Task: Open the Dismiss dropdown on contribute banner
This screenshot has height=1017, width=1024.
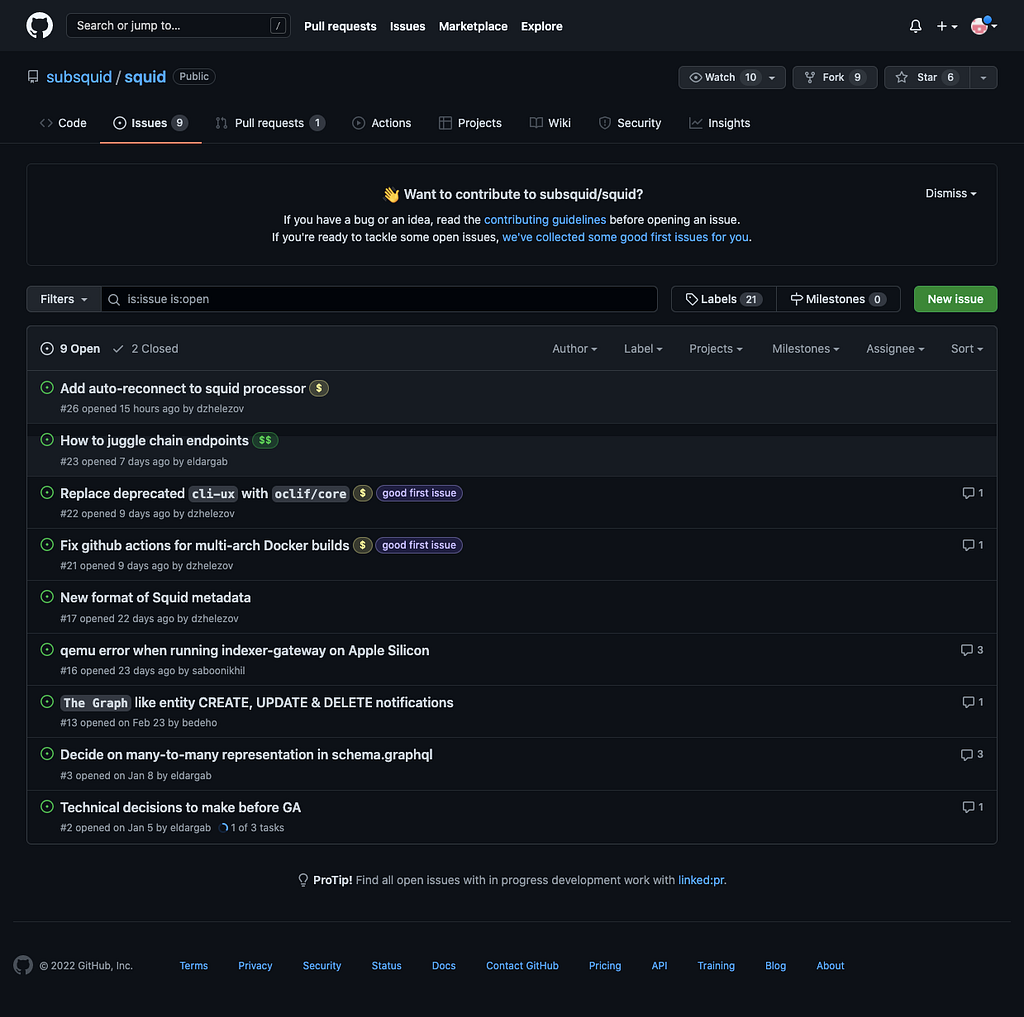Action: 951,193
